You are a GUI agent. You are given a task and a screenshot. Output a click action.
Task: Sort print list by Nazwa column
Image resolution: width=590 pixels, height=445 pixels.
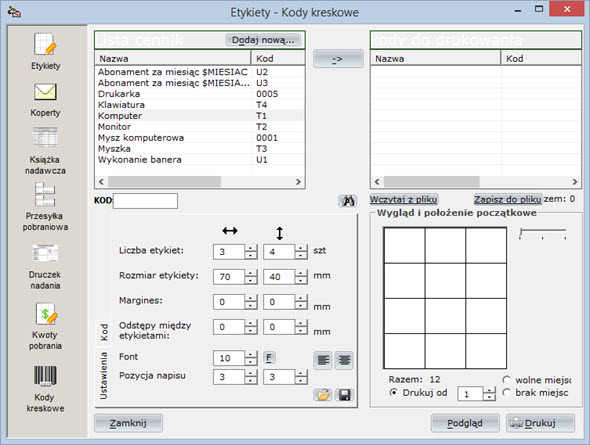(436, 58)
